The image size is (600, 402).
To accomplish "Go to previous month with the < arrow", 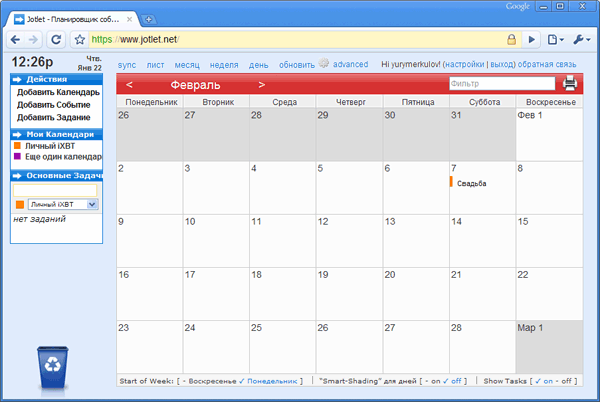I will click(129, 85).
